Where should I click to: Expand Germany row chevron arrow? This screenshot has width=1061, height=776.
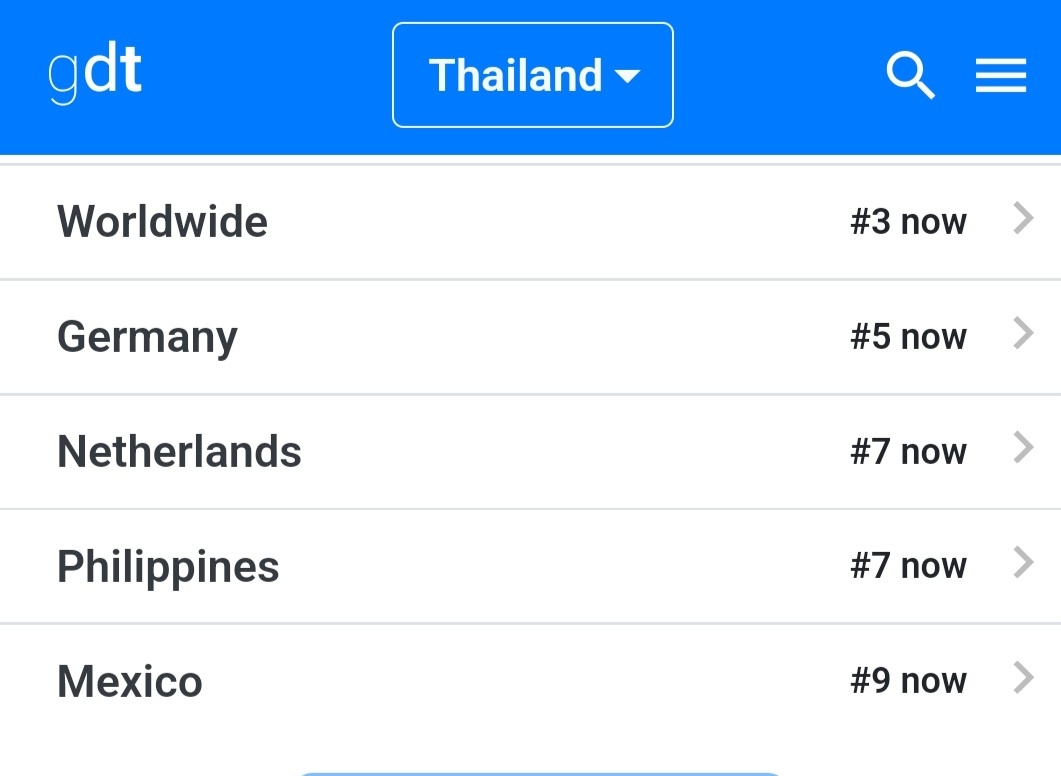point(1023,334)
